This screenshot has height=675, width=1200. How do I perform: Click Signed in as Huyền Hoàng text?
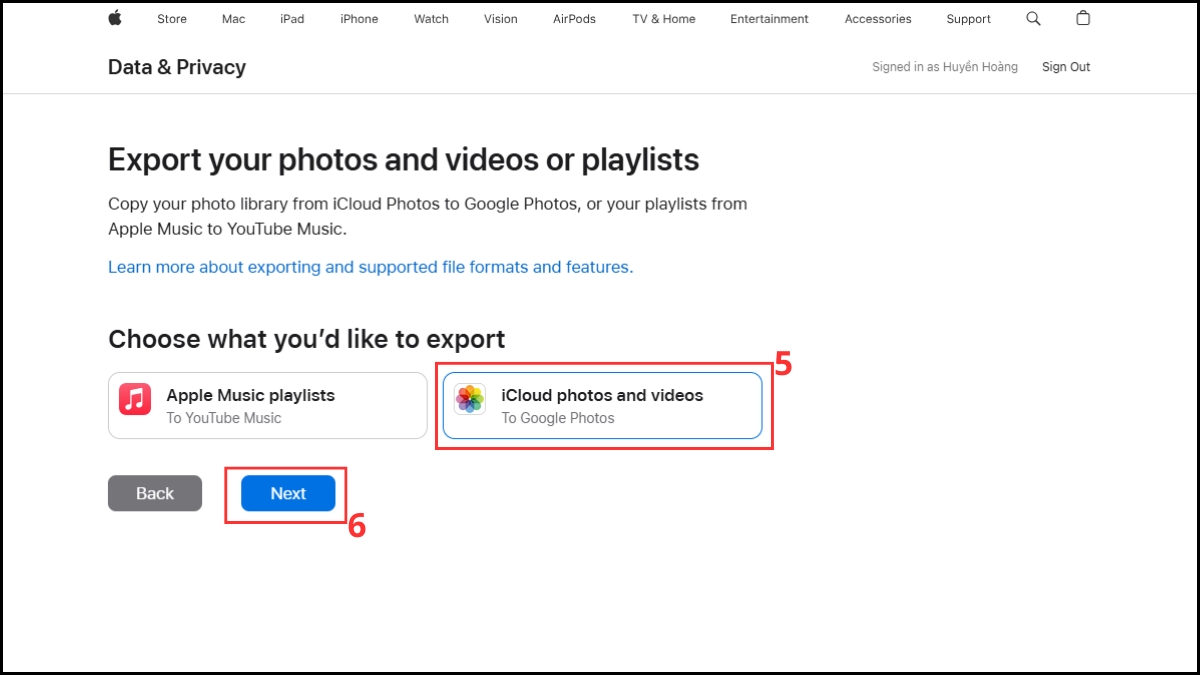click(945, 67)
